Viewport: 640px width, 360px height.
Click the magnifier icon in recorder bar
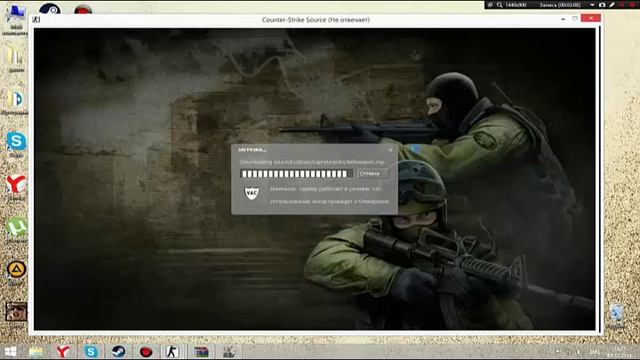[500, 5]
